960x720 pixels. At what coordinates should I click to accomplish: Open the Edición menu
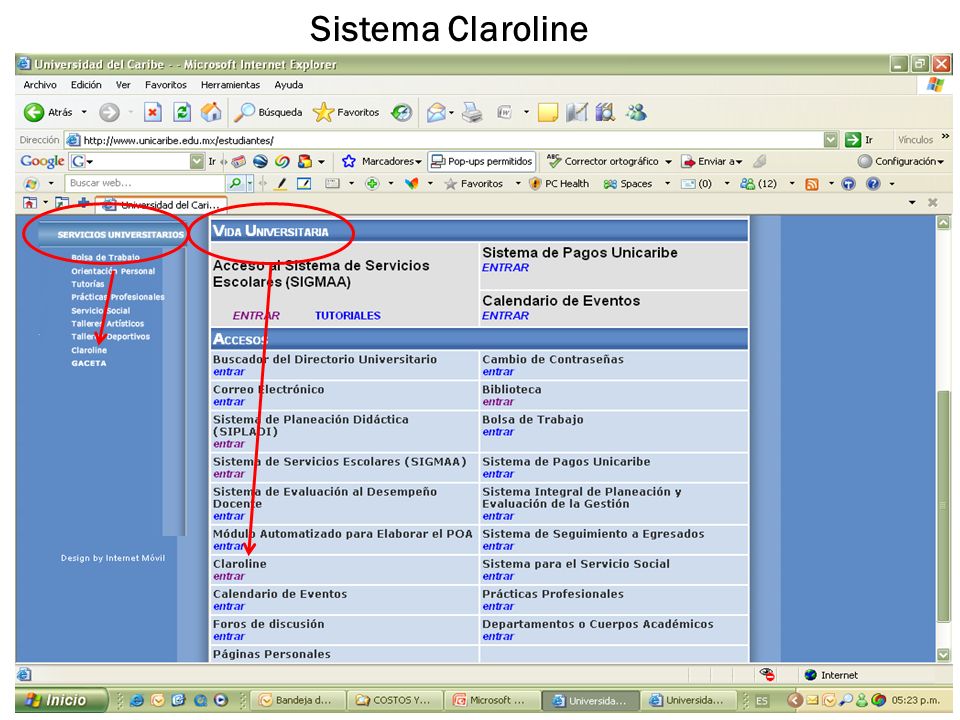(x=86, y=84)
